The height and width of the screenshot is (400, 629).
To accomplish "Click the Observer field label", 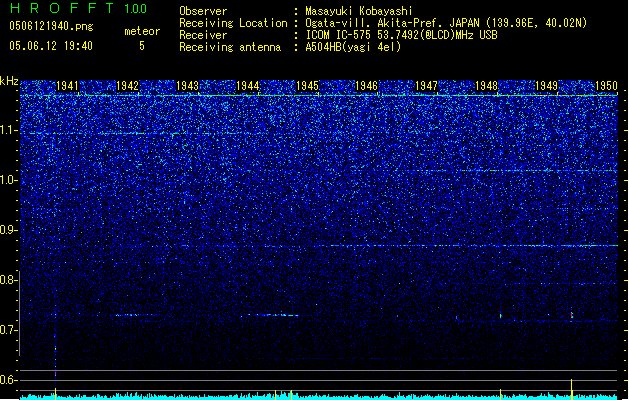I will (x=203, y=11).
